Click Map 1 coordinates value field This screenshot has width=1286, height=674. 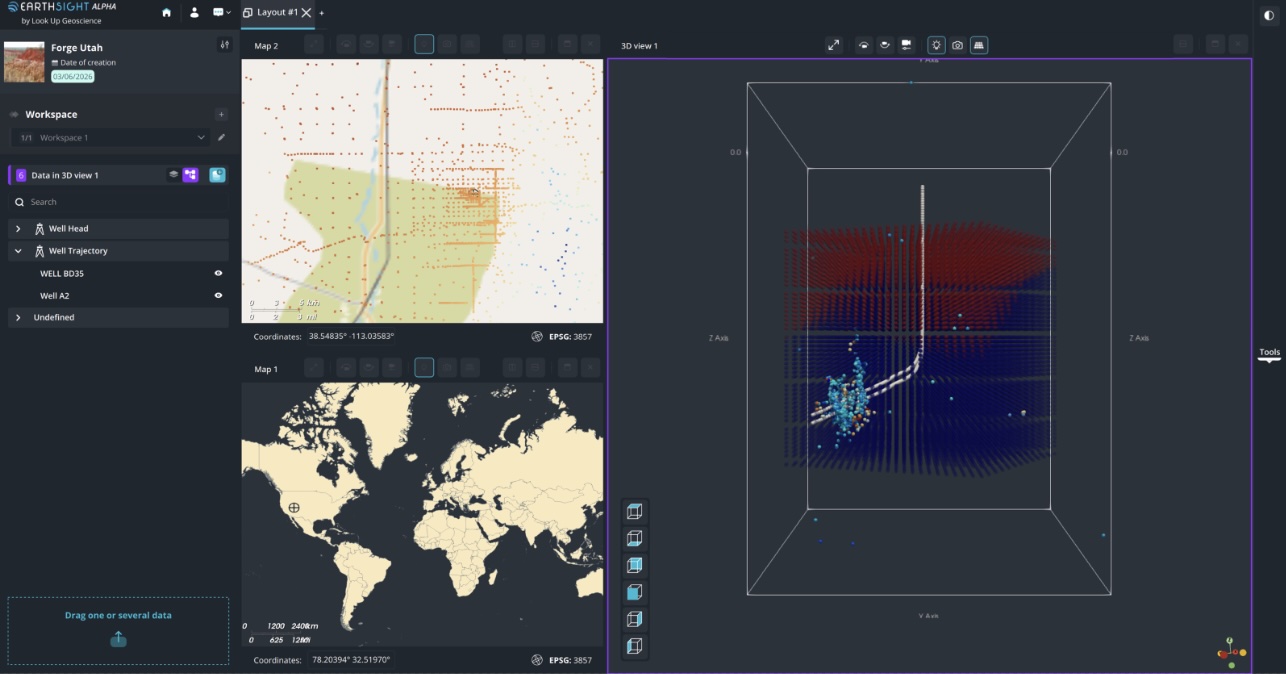351,660
